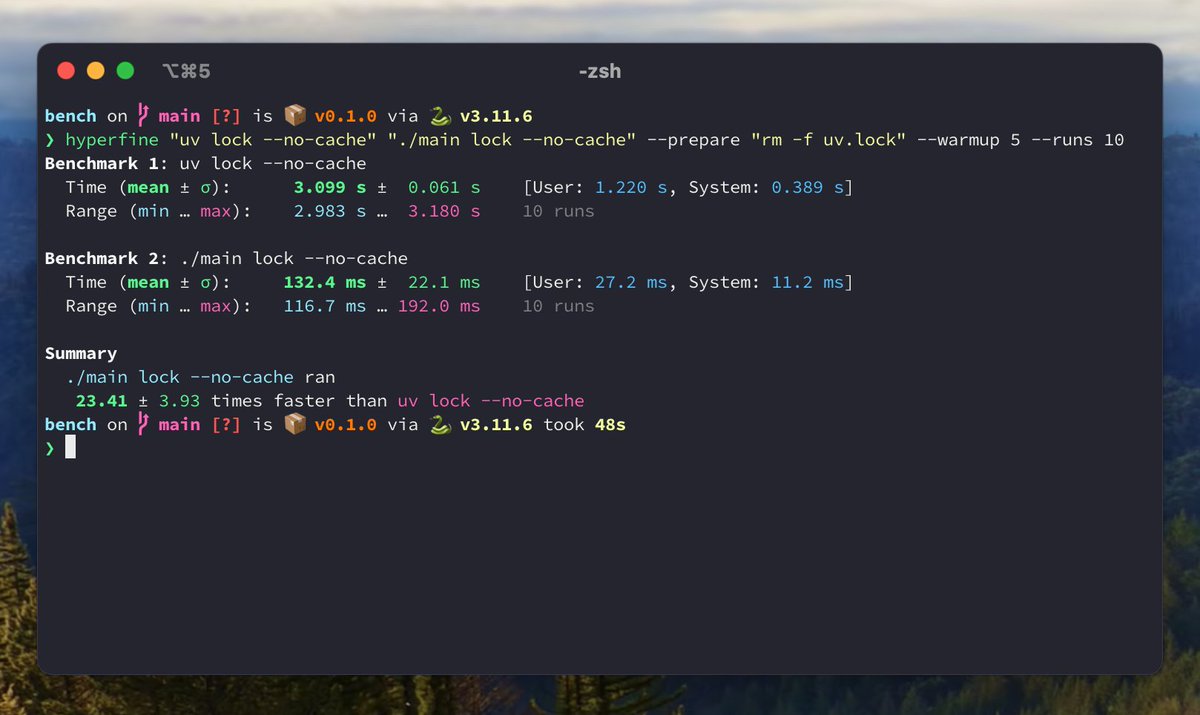
Task: Click the maximum value 192.0 ms
Action: [x=439, y=306]
